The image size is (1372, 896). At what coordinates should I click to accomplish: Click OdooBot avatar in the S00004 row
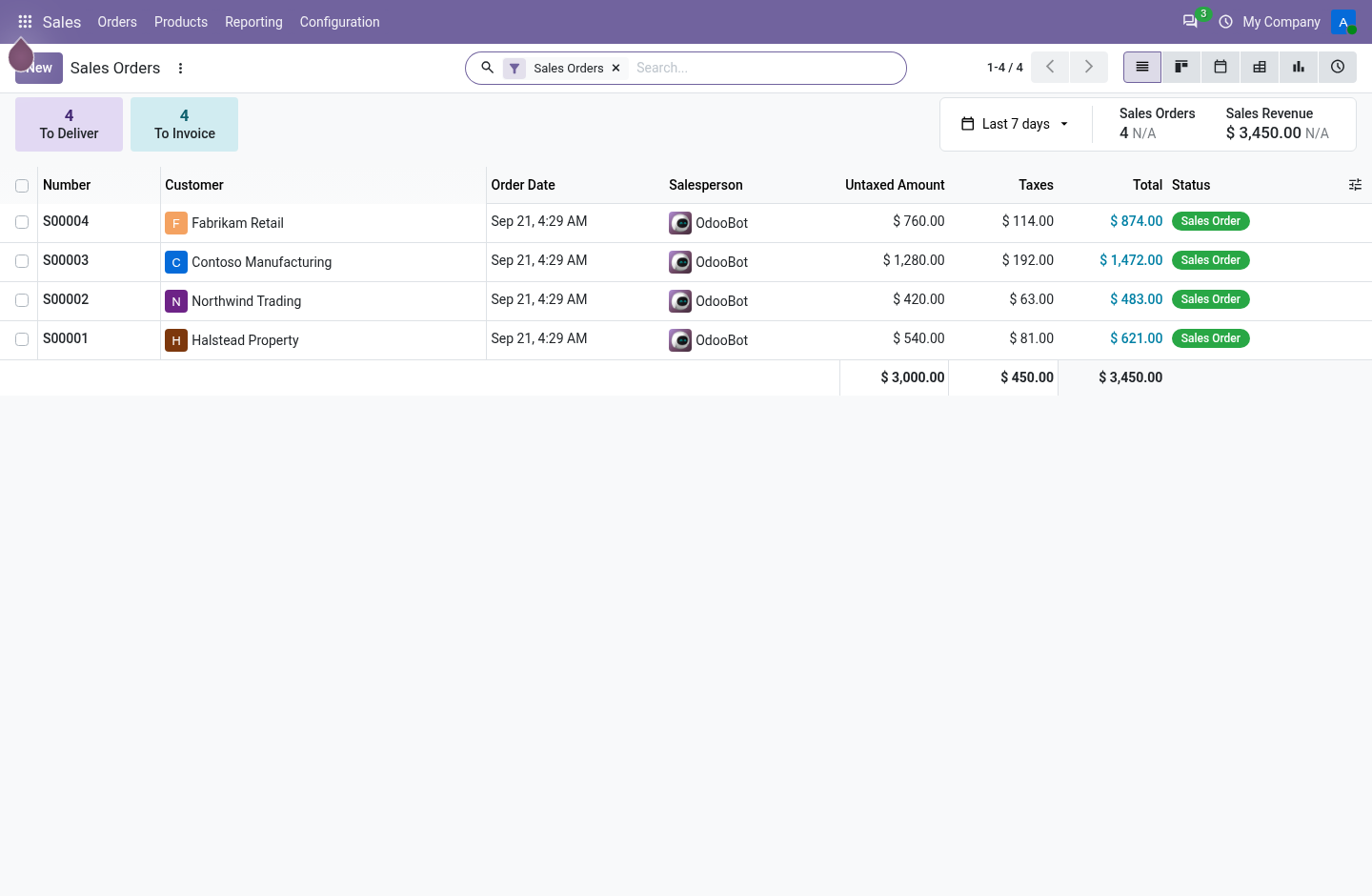pyautogui.click(x=680, y=223)
